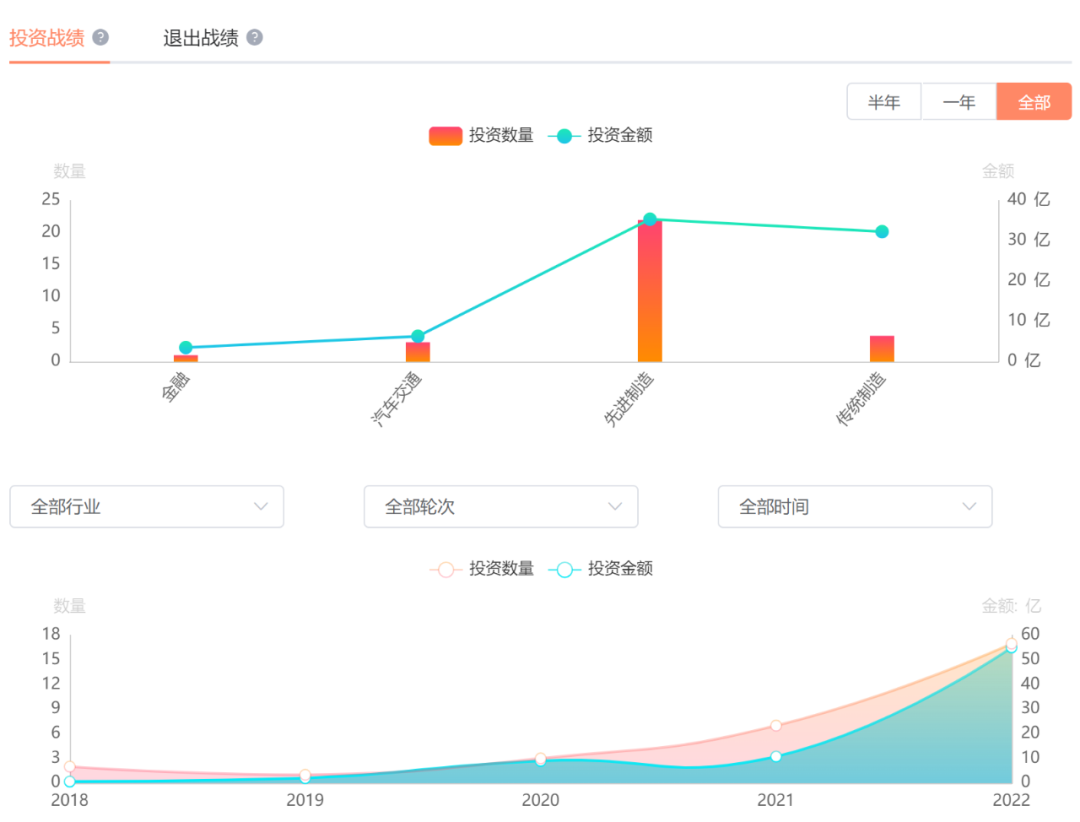Toggle 投资金额 line legend in top chart
This screenshot has width=1080, height=822.
[x=601, y=135]
